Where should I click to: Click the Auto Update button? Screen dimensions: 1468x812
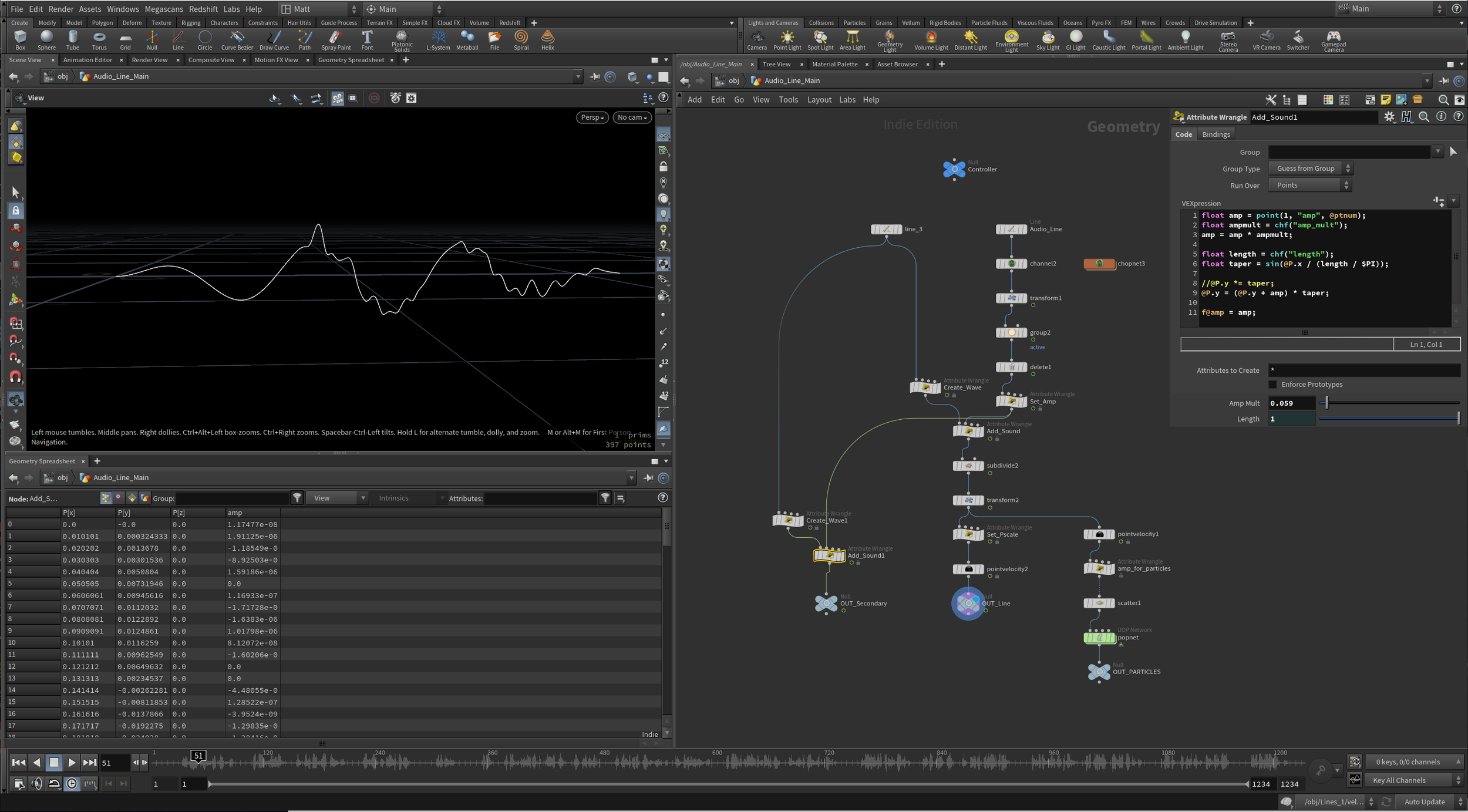1424,802
